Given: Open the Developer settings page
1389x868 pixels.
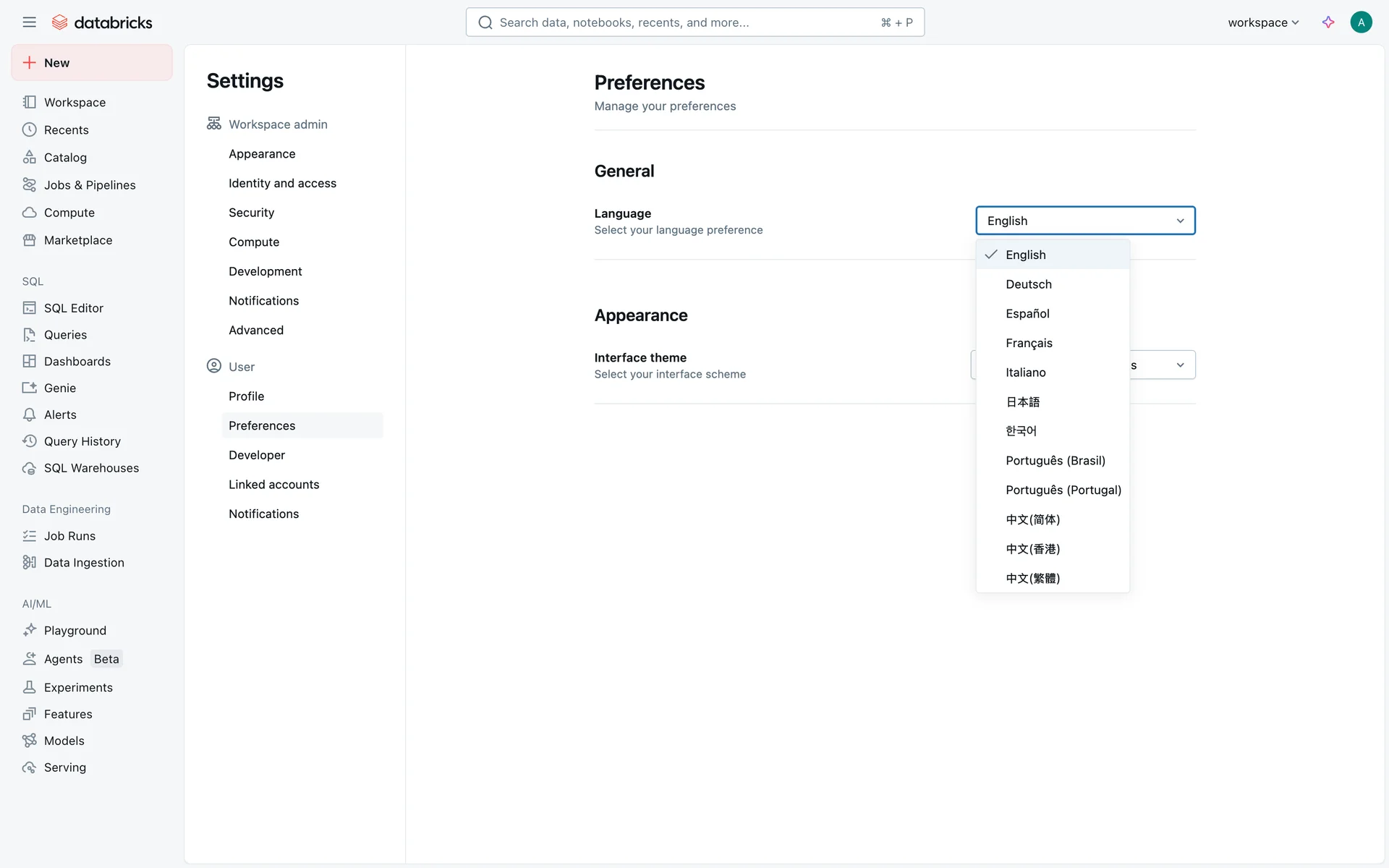Looking at the screenshot, I should pyautogui.click(x=257, y=455).
